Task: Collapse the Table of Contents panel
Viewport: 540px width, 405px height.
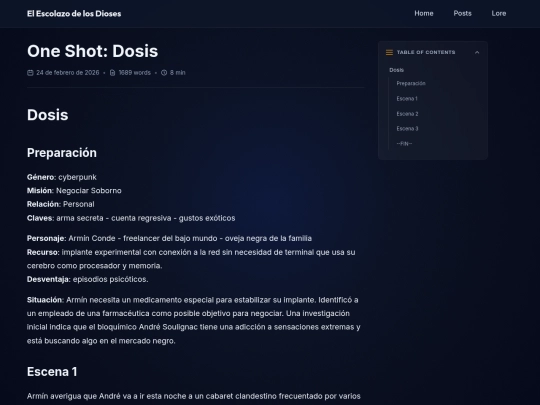Action: pyautogui.click(x=477, y=52)
